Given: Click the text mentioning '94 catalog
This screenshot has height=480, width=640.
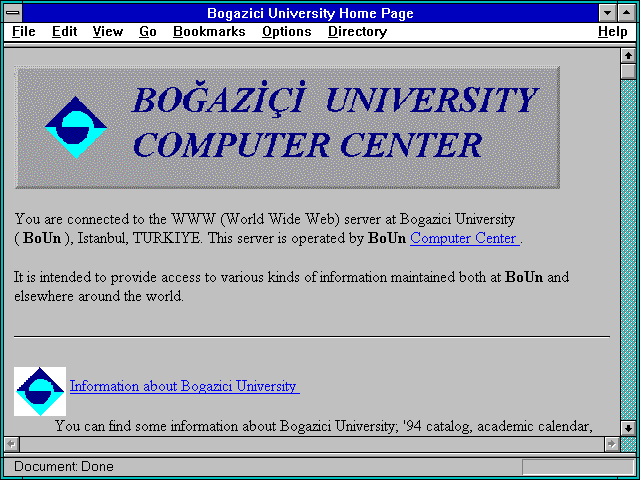Looking at the screenshot, I should pyautogui.click(x=324, y=427).
